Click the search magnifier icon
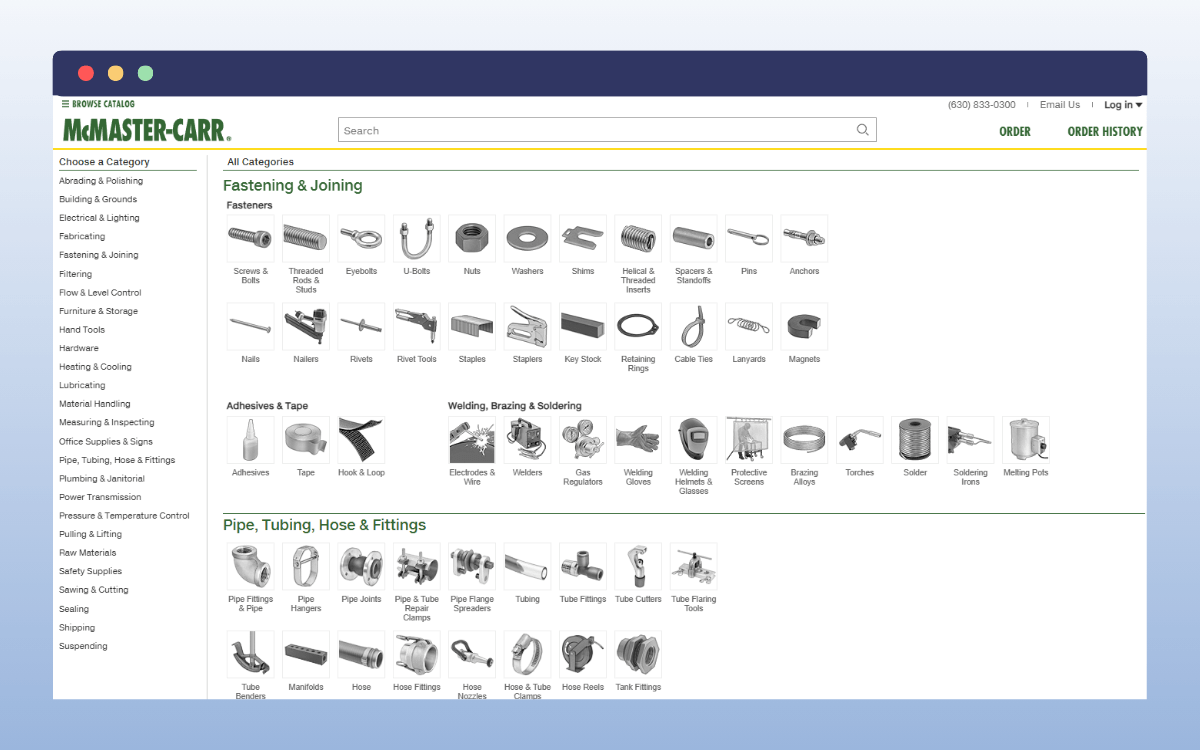 [x=862, y=129]
